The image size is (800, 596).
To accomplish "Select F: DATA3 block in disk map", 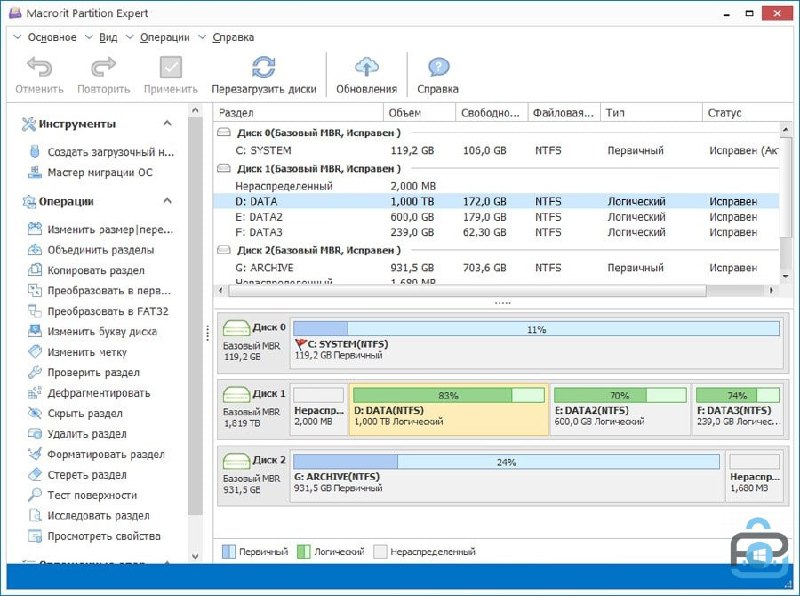I will [x=737, y=410].
